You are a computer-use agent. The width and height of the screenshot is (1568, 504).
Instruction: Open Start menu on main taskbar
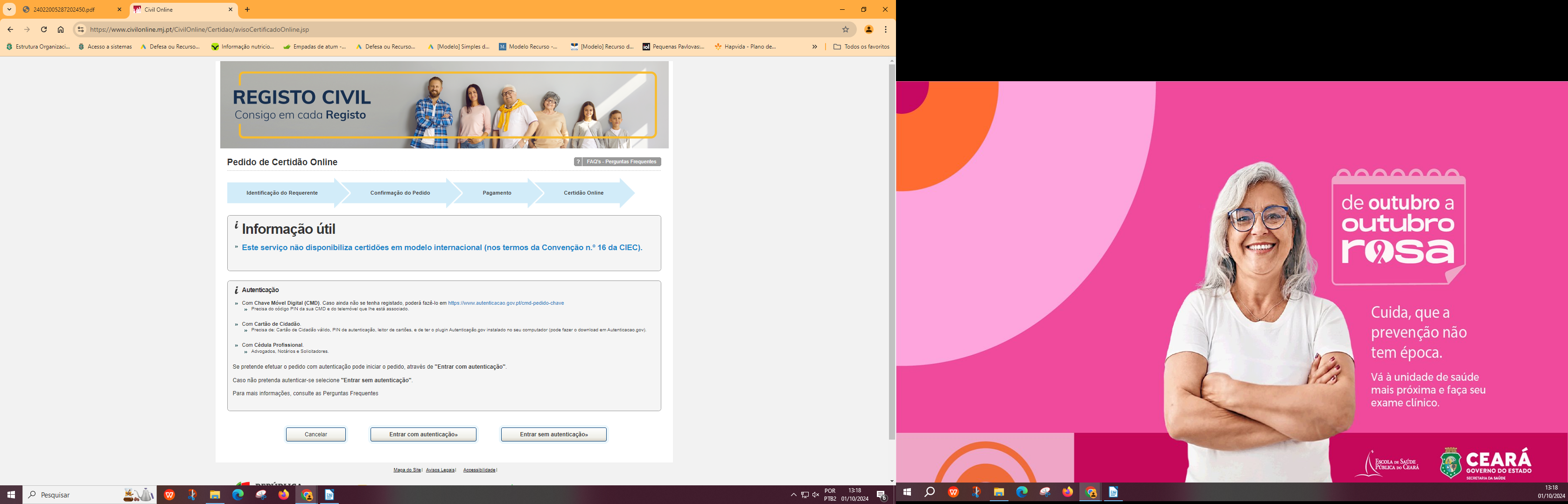pyautogui.click(x=11, y=495)
